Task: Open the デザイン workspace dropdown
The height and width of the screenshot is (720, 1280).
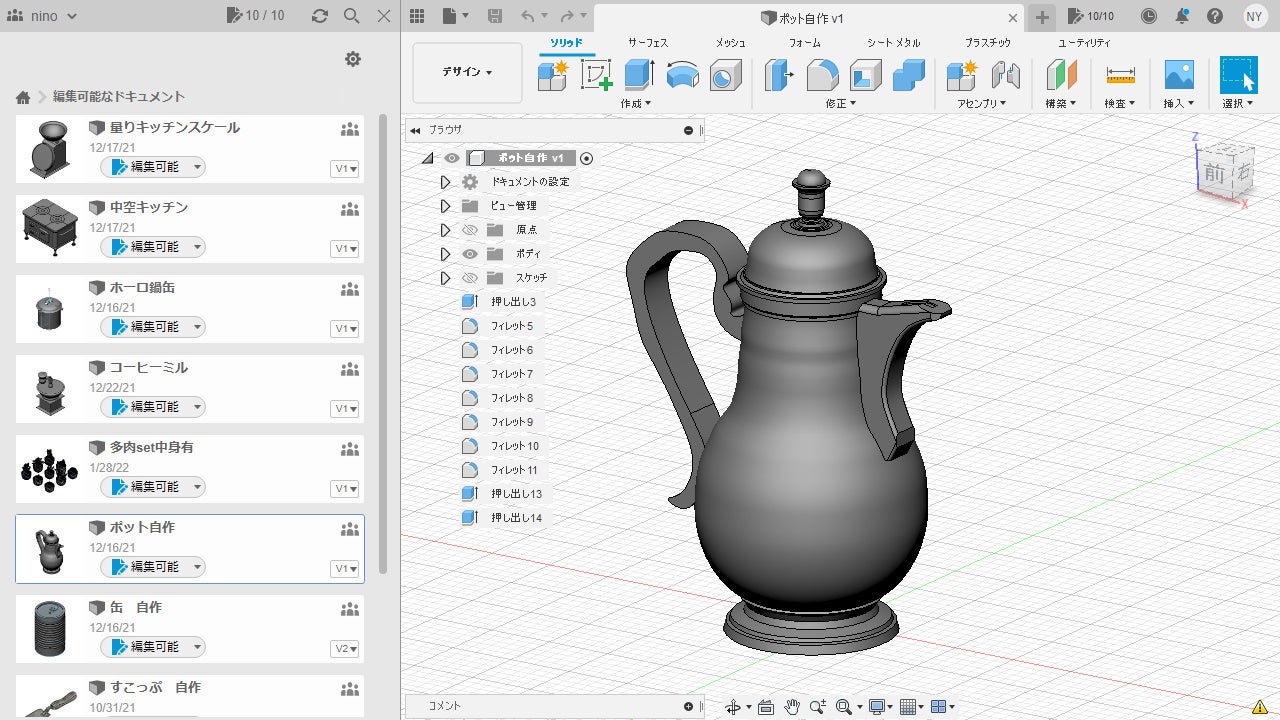Action: [x=467, y=72]
